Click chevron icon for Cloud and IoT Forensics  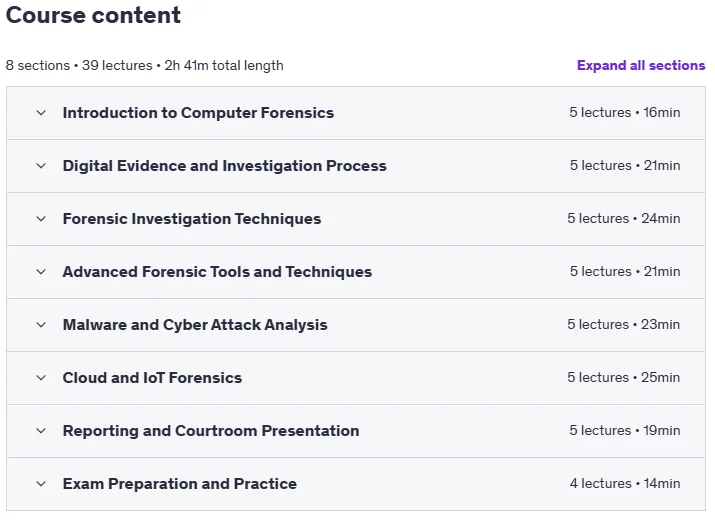coord(41,378)
